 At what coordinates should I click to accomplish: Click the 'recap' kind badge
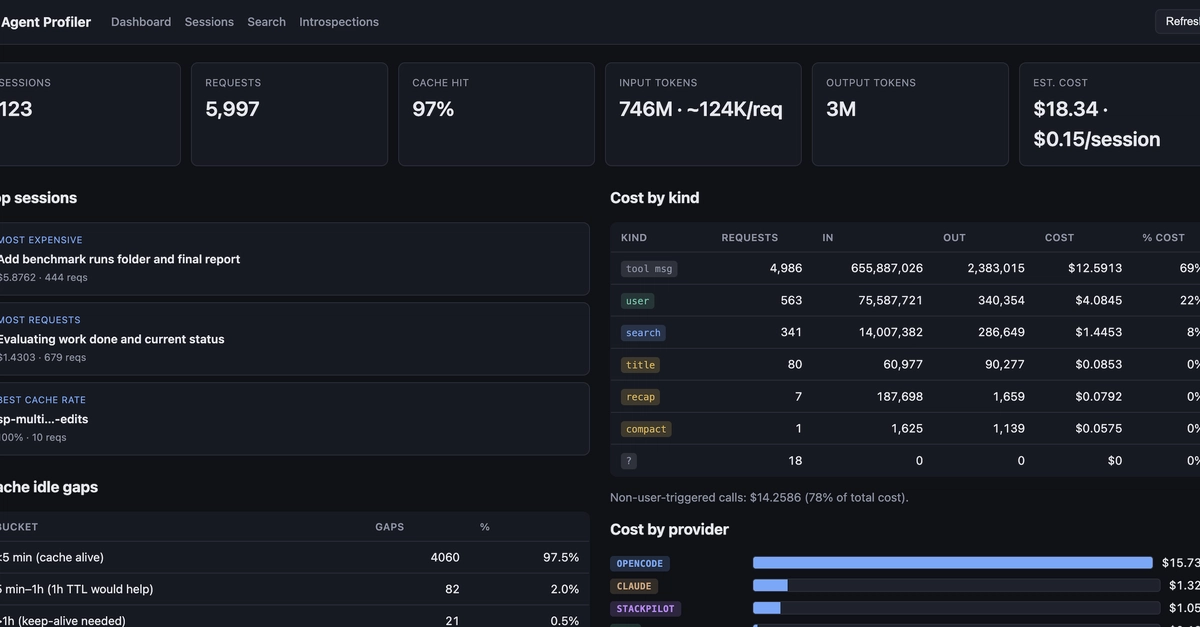pos(640,397)
